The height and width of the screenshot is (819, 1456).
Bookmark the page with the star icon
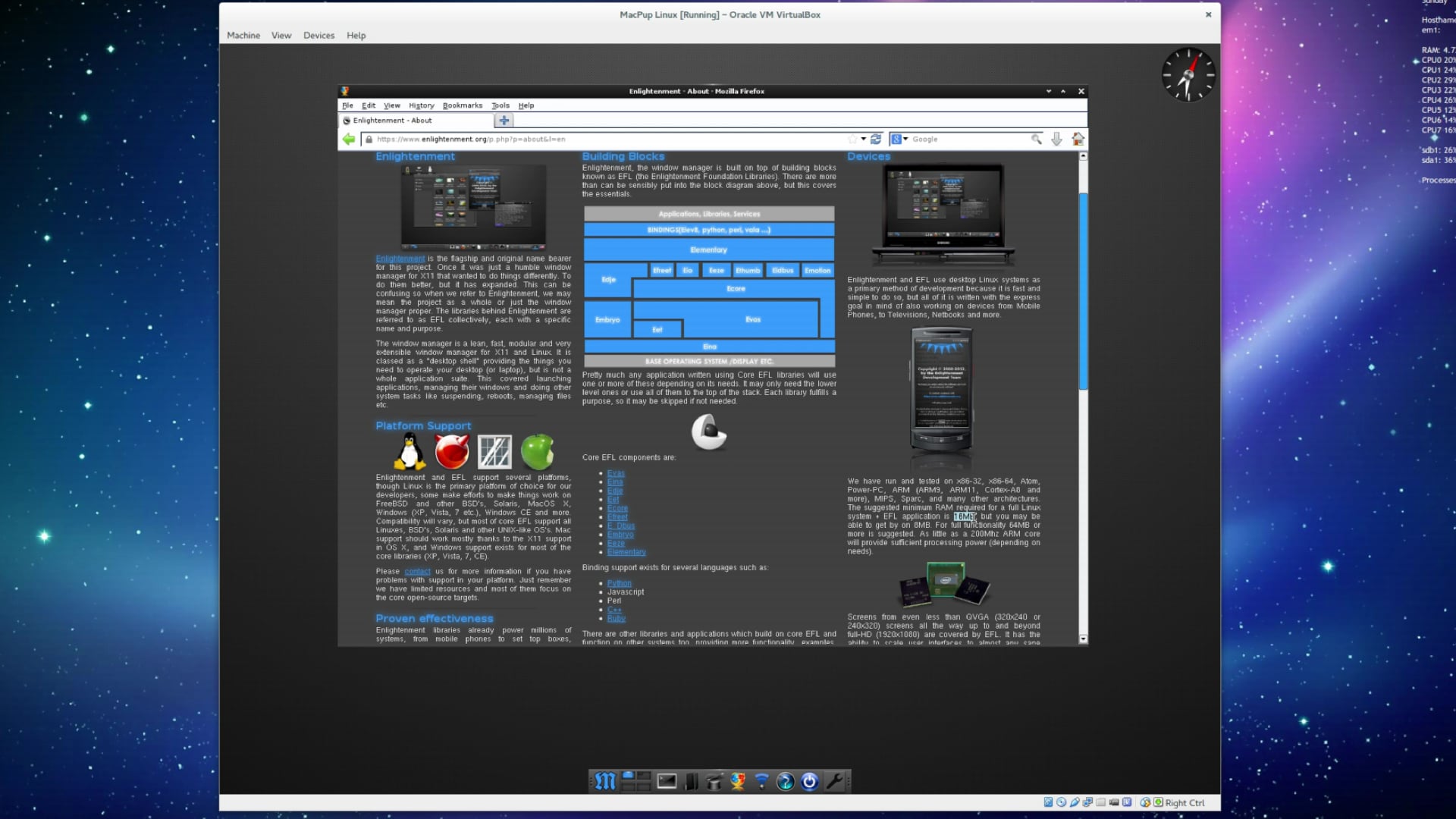pyautogui.click(x=852, y=140)
